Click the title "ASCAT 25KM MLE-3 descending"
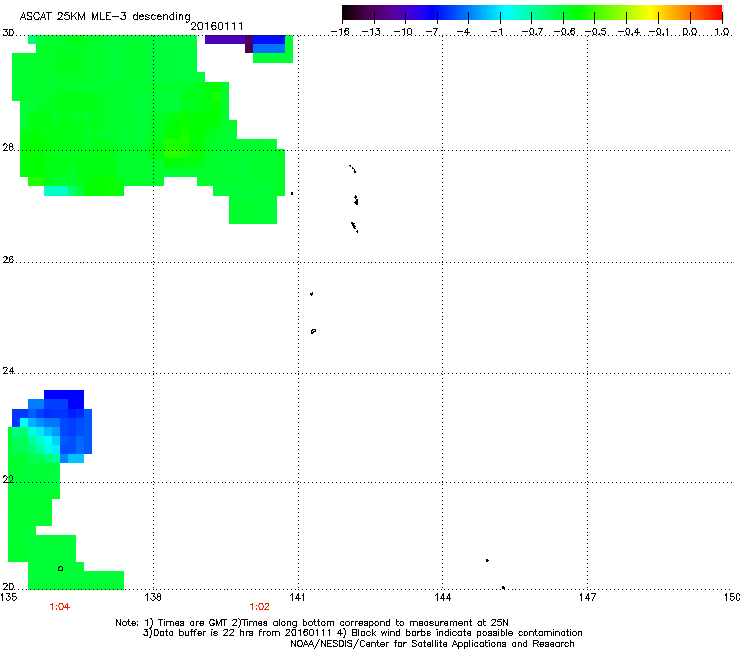 point(105,16)
